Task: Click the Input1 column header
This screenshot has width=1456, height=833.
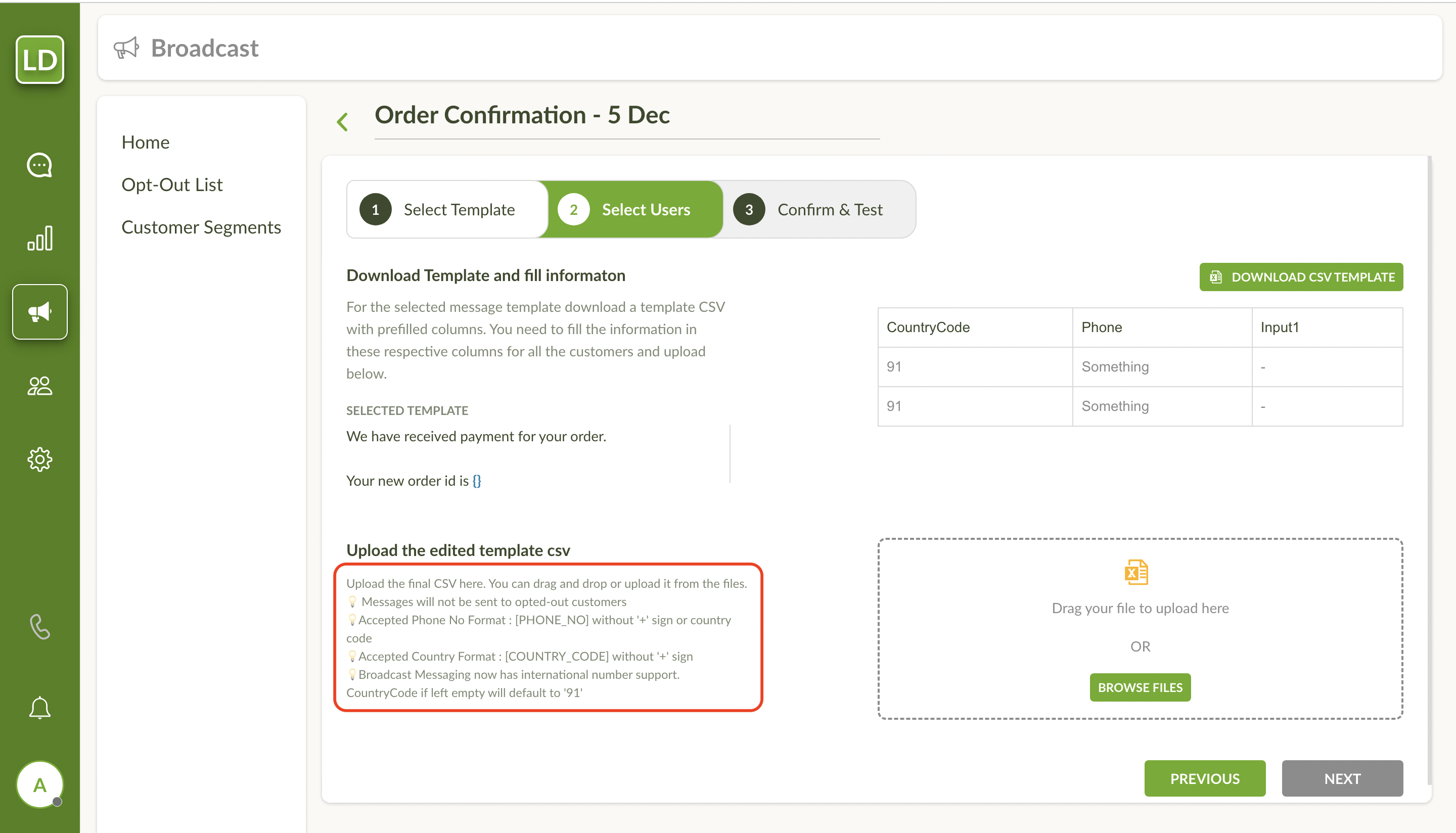Action: coord(1327,327)
